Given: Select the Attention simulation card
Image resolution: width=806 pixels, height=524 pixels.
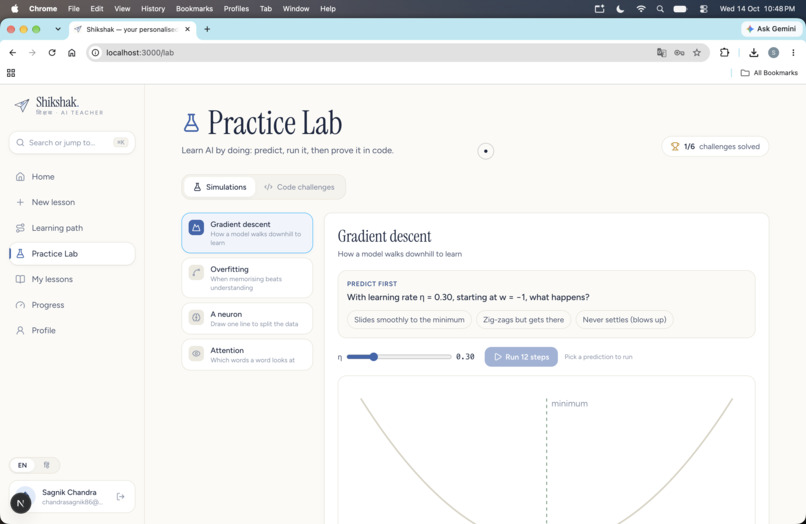Looking at the screenshot, I should click(x=247, y=354).
